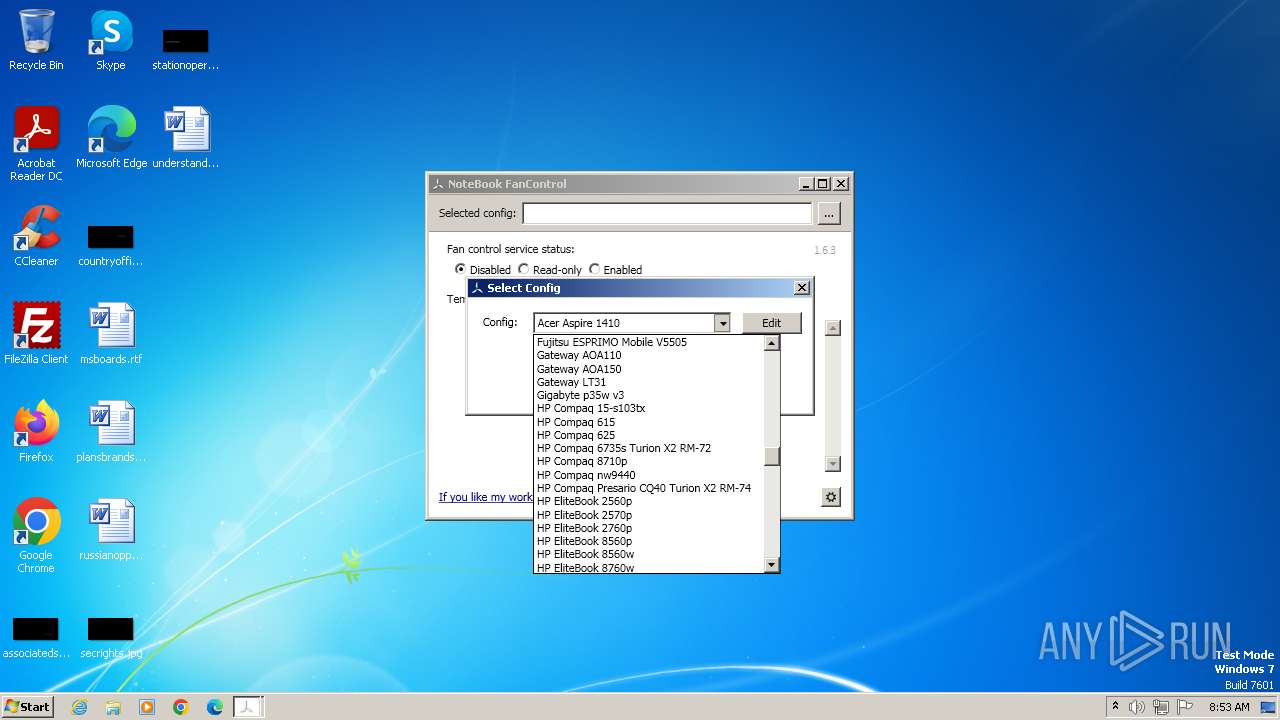Viewport: 1280px width, 720px height.
Task: Click the config dropdown list scrollbar thumb
Action: pos(771,457)
